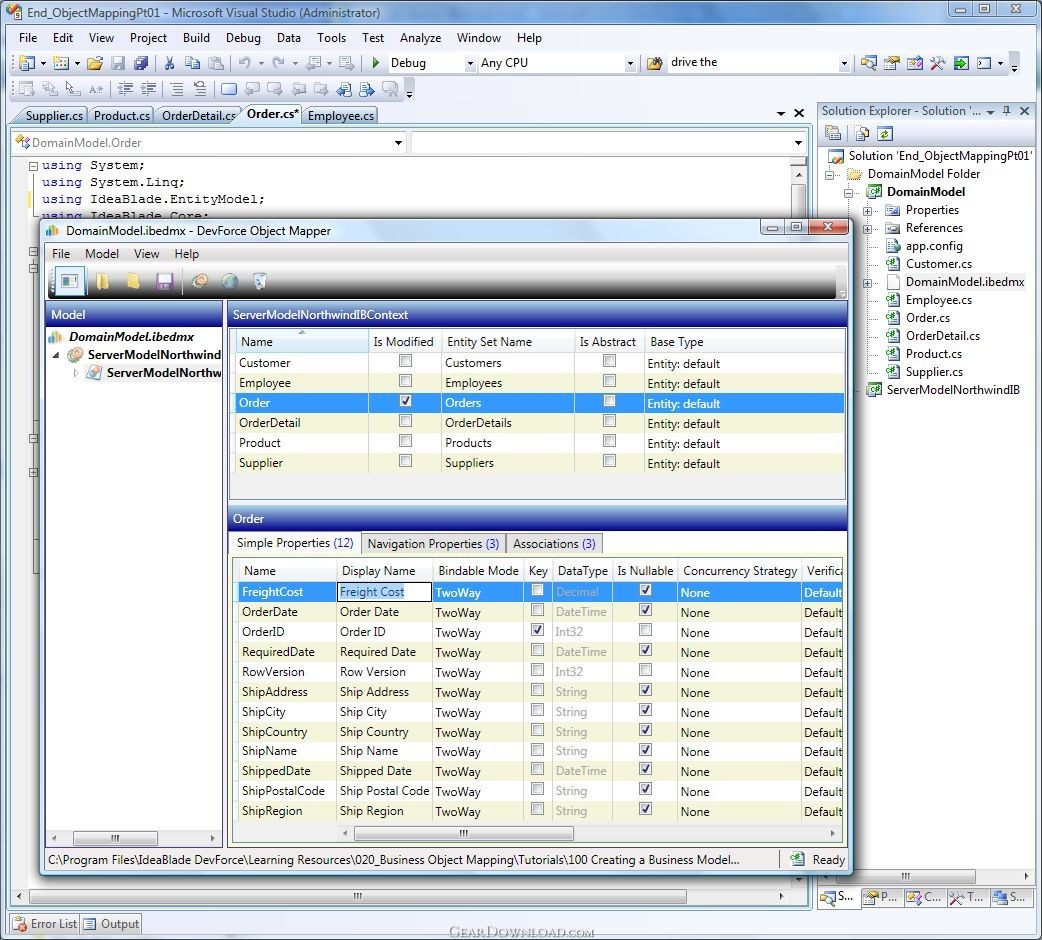Check the Key checkbox for ShipCity

pos(538,709)
